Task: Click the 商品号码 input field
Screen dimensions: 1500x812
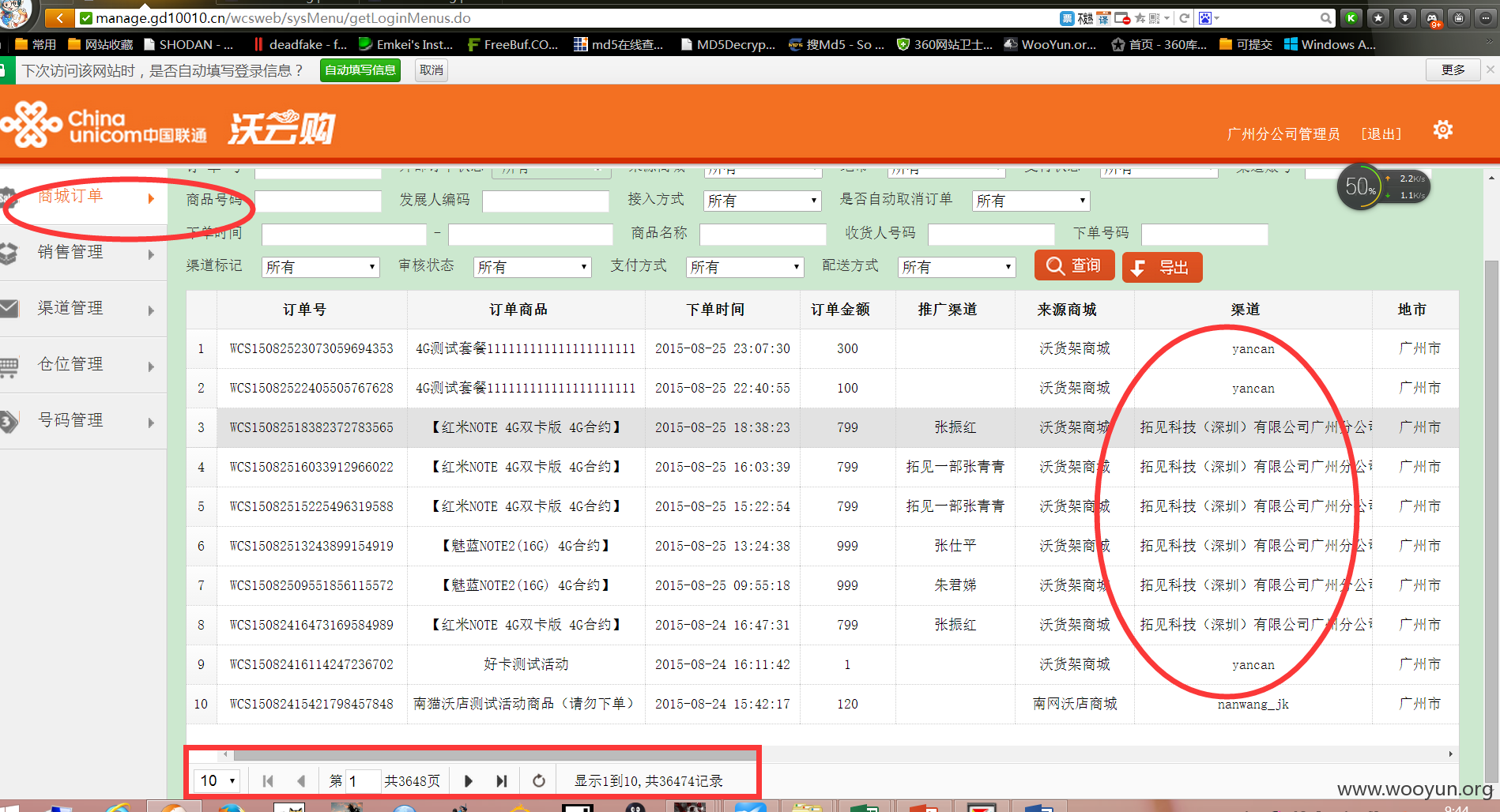Action: pyautogui.click(x=318, y=201)
